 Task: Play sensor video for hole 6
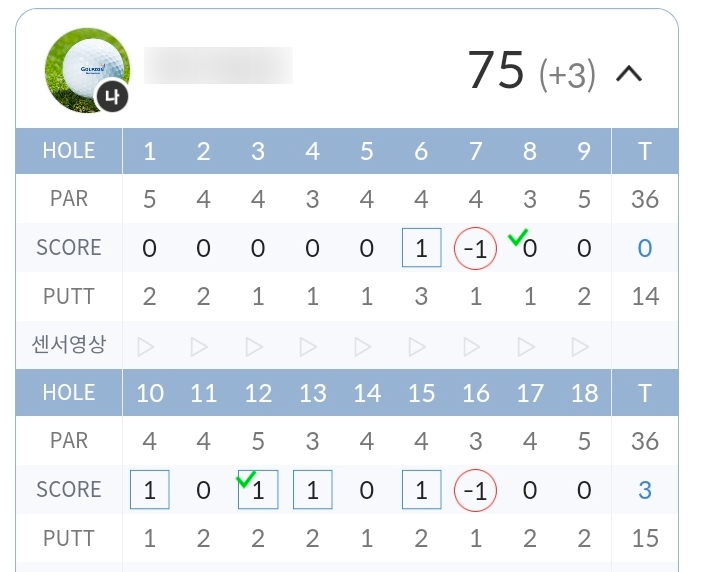417,347
